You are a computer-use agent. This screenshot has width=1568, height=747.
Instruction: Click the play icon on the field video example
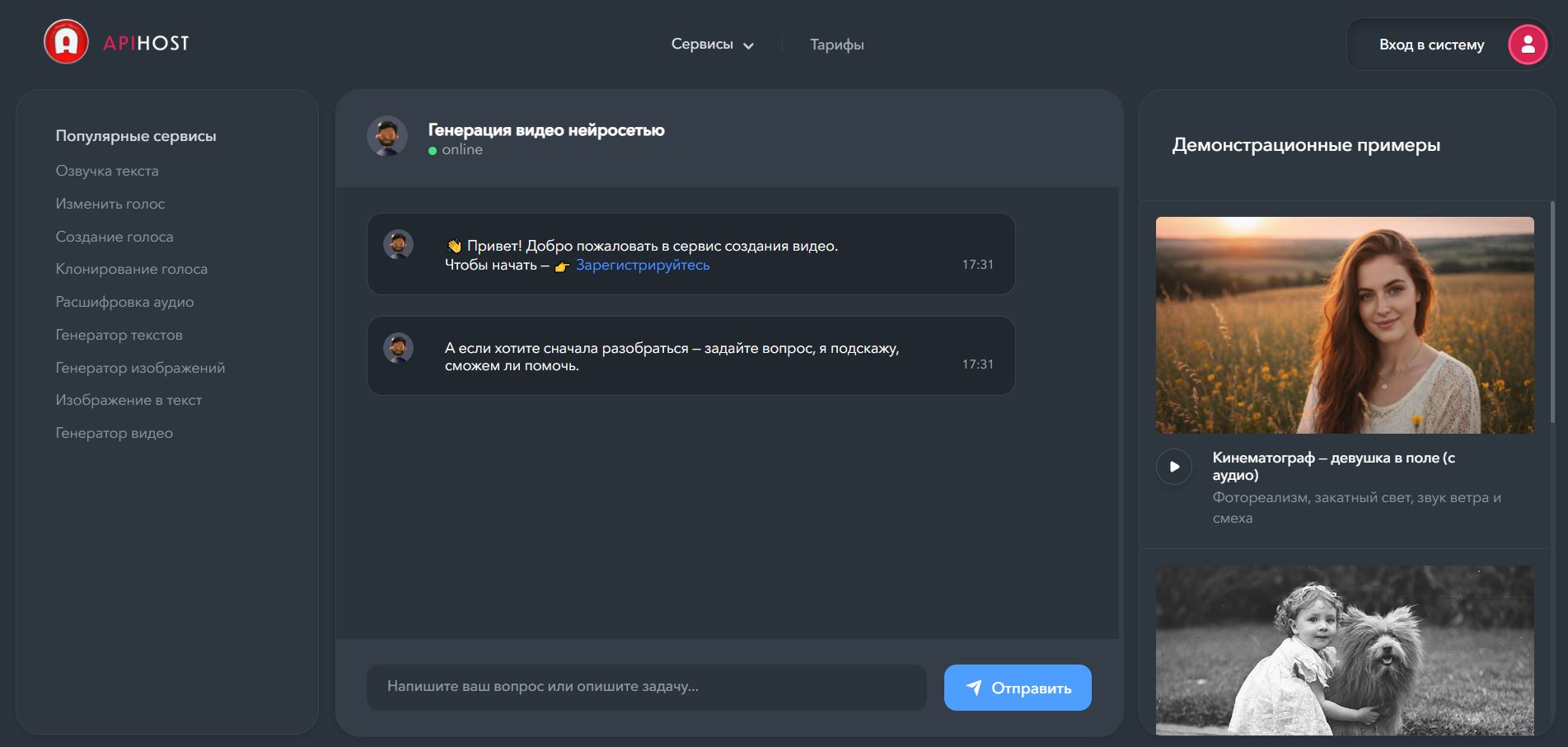coord(1176,466)
